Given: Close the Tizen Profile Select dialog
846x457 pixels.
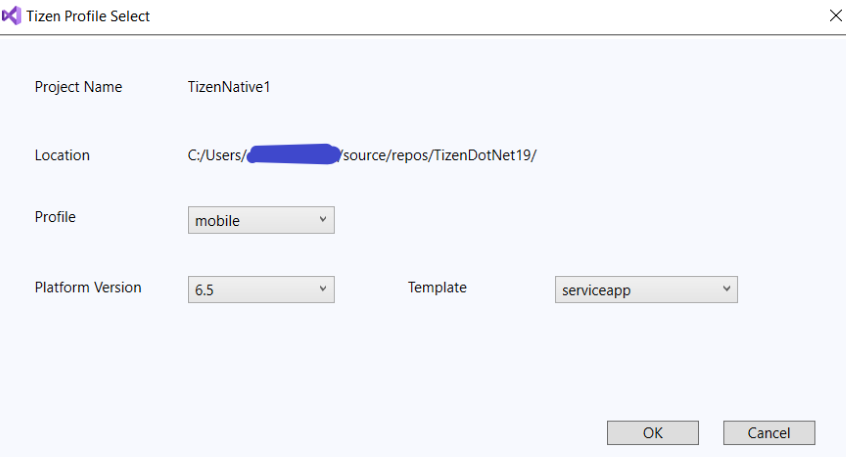Looking at the screenshot, I should coord(835,15).
